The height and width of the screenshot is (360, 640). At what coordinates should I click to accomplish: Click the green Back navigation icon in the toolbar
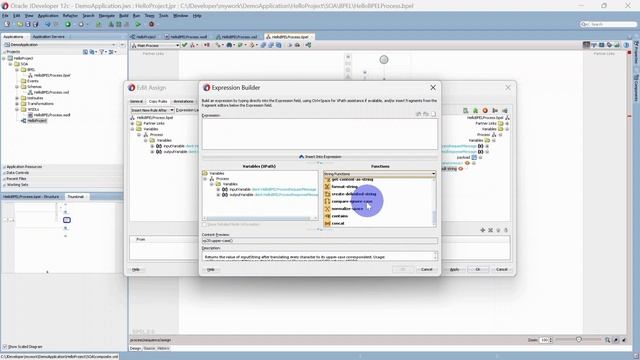click(68, 24)
